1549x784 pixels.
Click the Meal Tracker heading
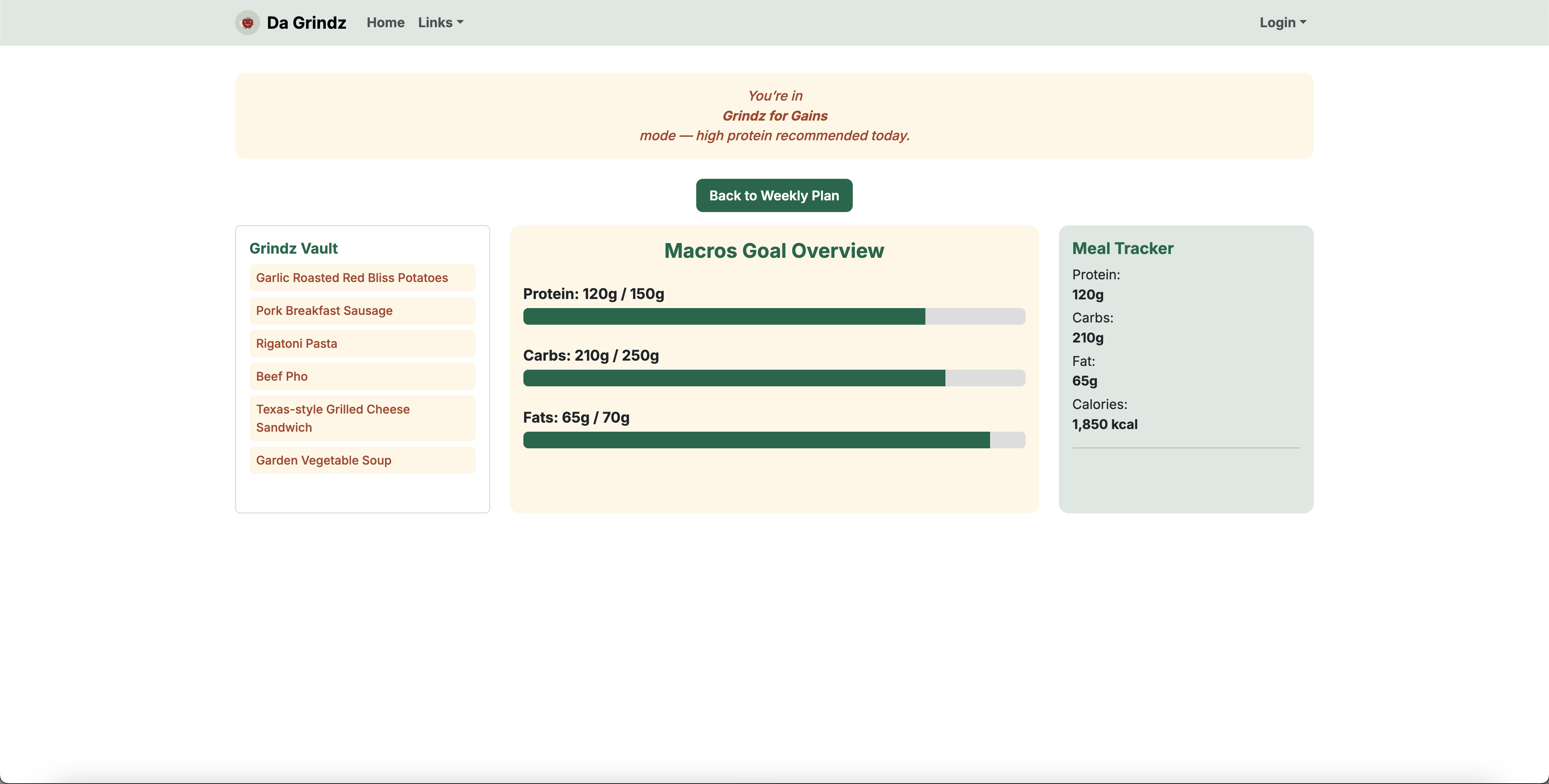1122,248
